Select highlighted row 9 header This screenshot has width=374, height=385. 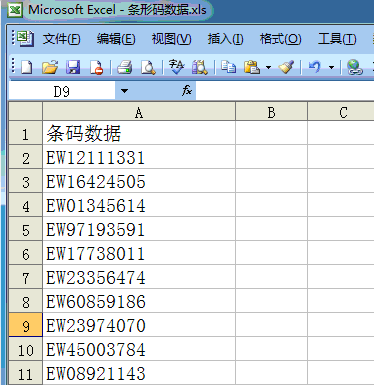25,325
